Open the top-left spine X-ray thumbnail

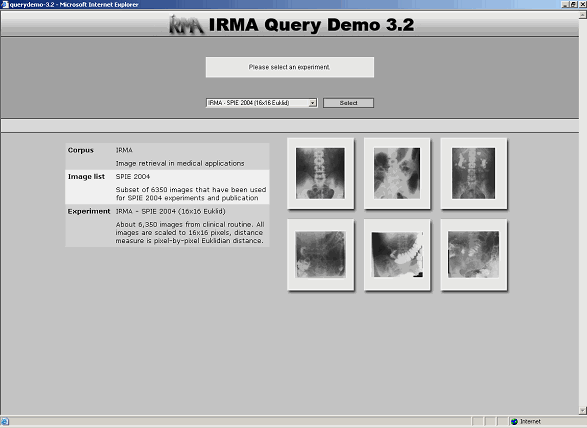[x=320, y=173]
